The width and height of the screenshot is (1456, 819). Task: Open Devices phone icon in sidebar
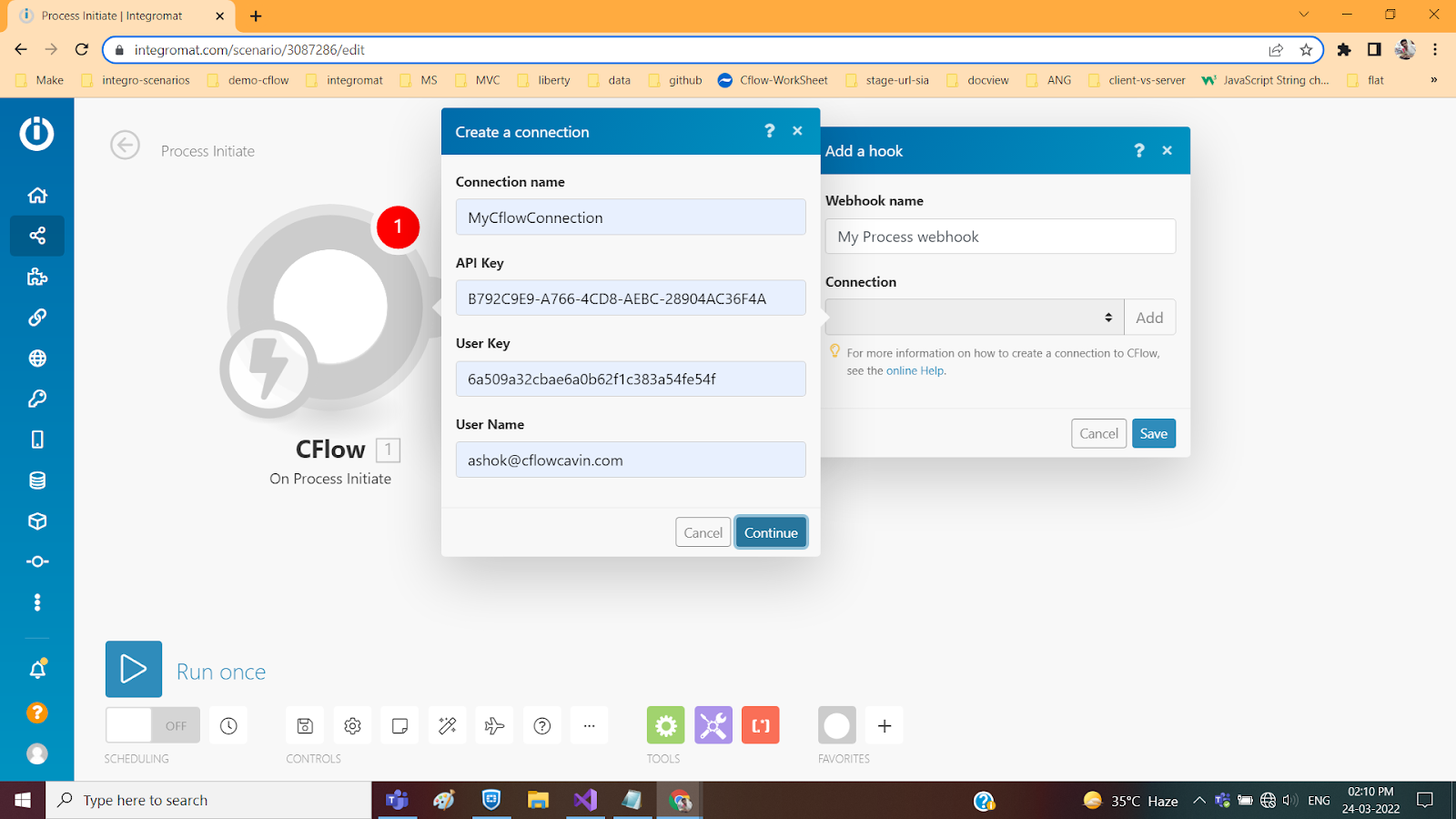click(x=37, y=440)
